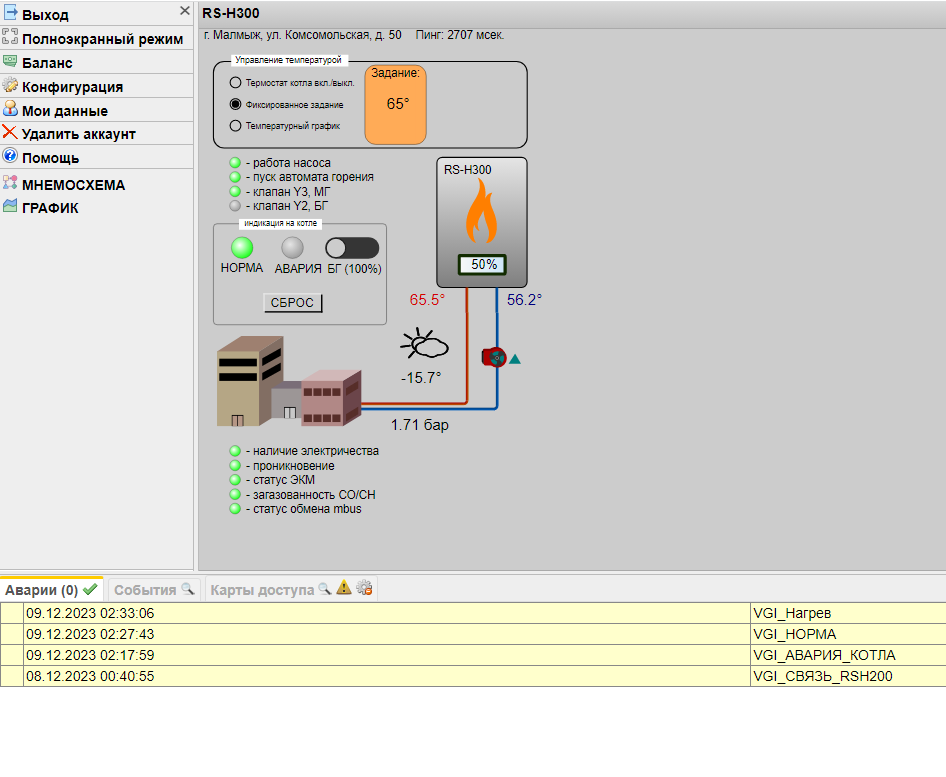Click the grey АВАРИЯ indicator lamp

pyautogui.click(x=293, y=248)
